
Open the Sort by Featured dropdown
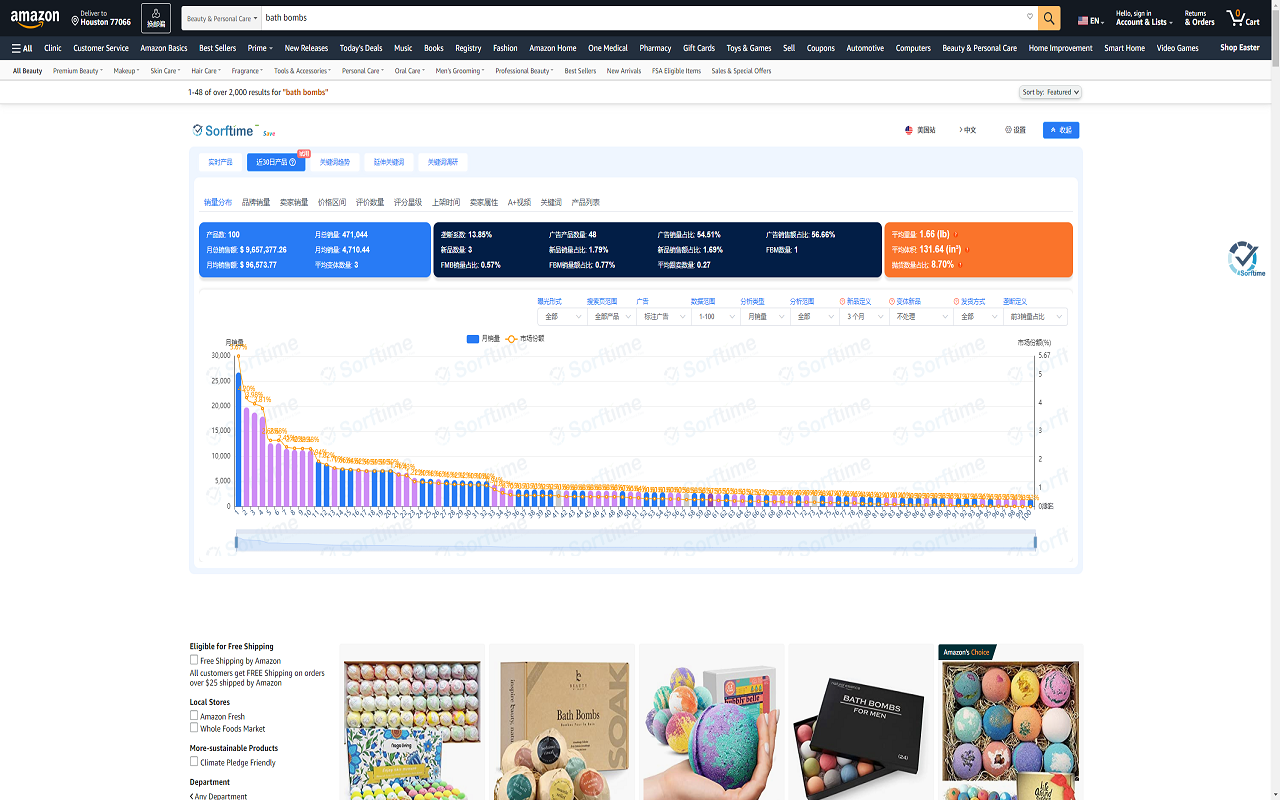click(1051, 92)
